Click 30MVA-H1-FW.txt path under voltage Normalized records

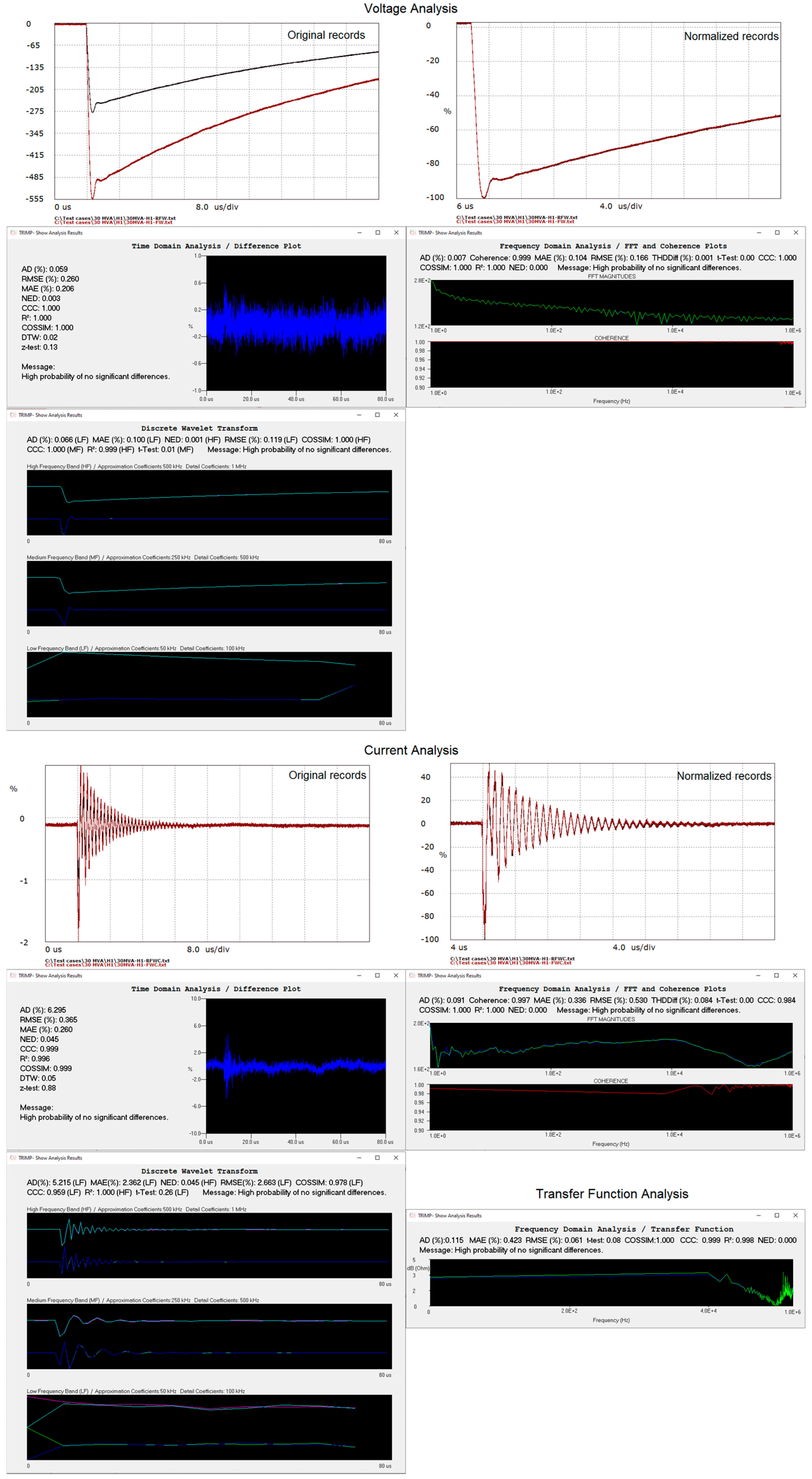coord(515,222)
